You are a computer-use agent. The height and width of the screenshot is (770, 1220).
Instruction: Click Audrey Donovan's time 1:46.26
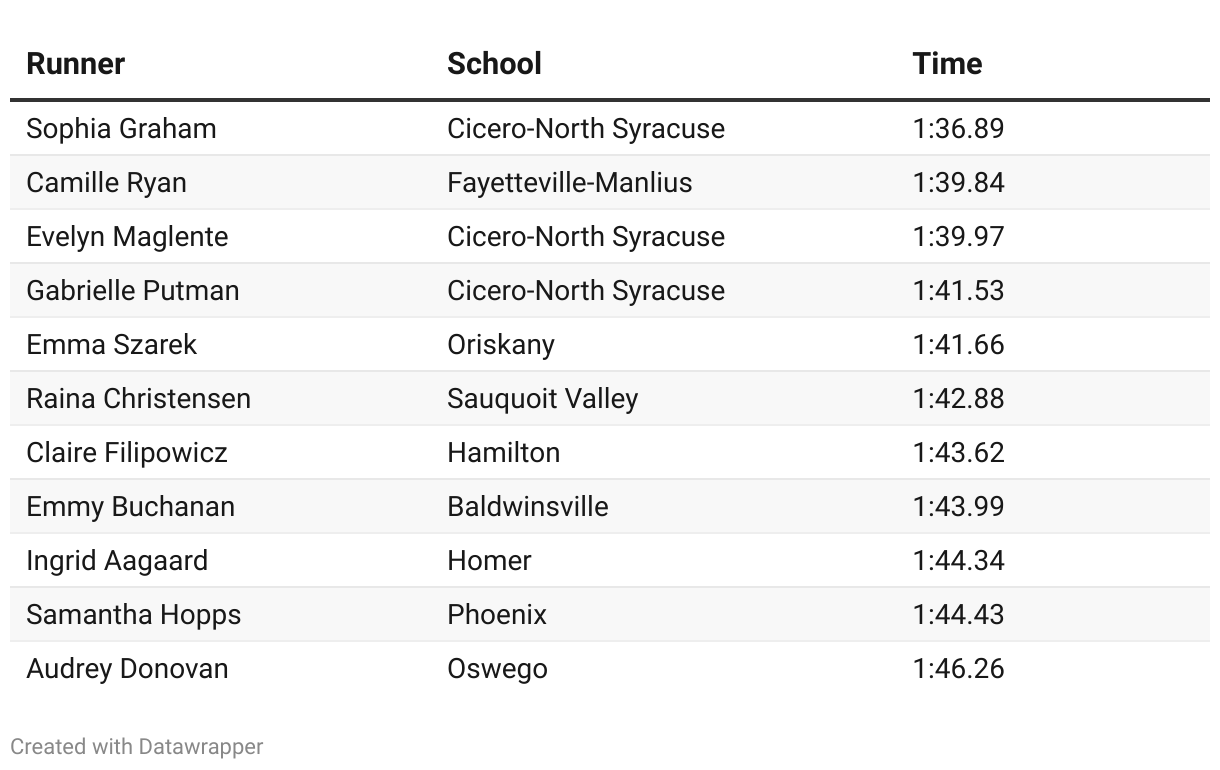pos(958,669)
